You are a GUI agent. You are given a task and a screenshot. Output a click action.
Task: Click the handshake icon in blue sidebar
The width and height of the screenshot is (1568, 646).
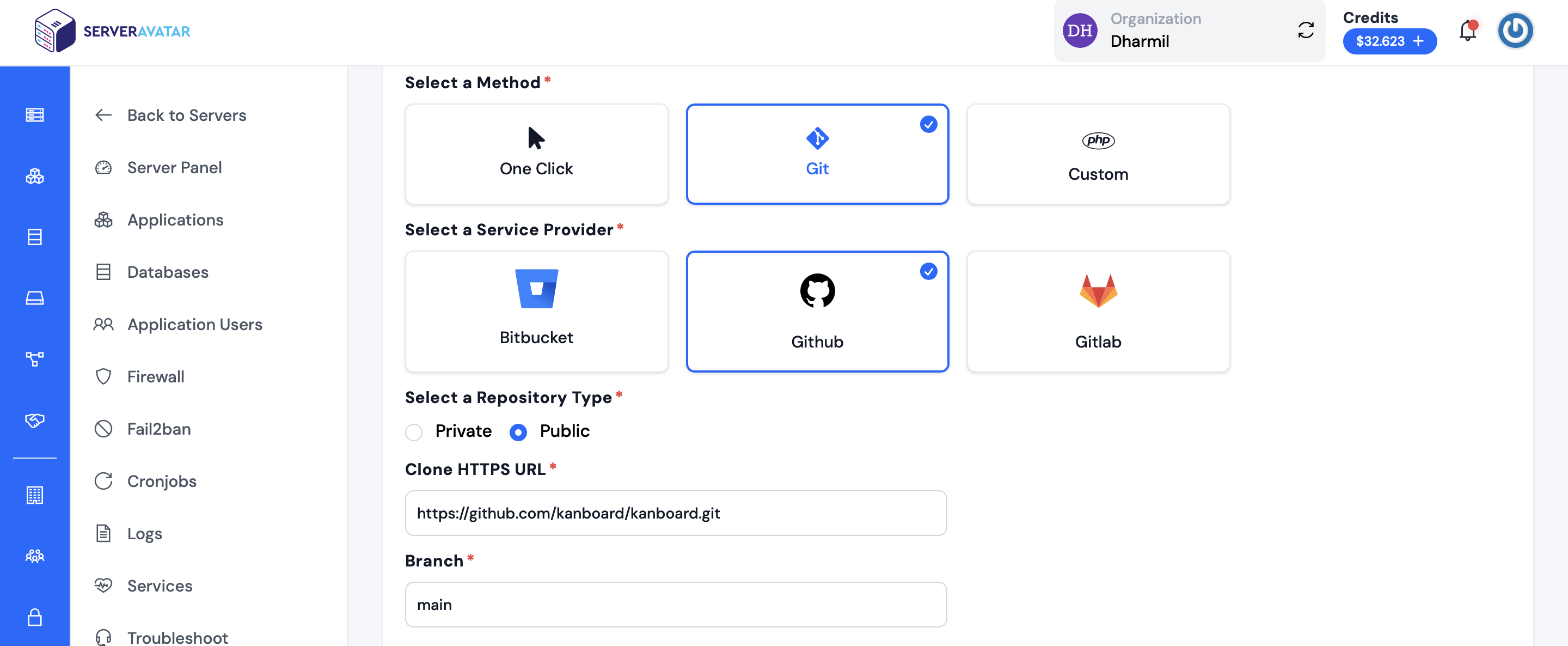coord(35,420)
